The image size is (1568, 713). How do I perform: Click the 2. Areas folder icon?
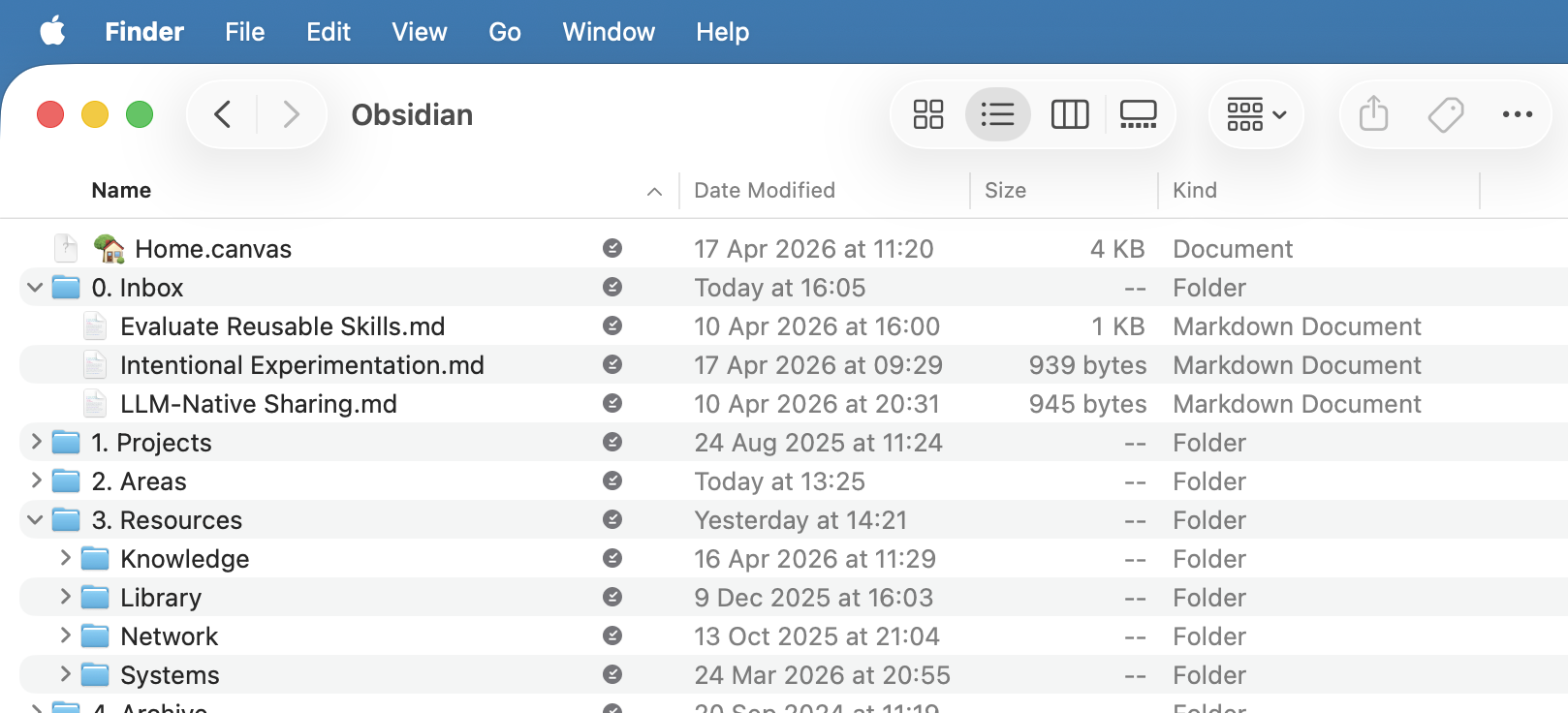(x=66, y=480)
